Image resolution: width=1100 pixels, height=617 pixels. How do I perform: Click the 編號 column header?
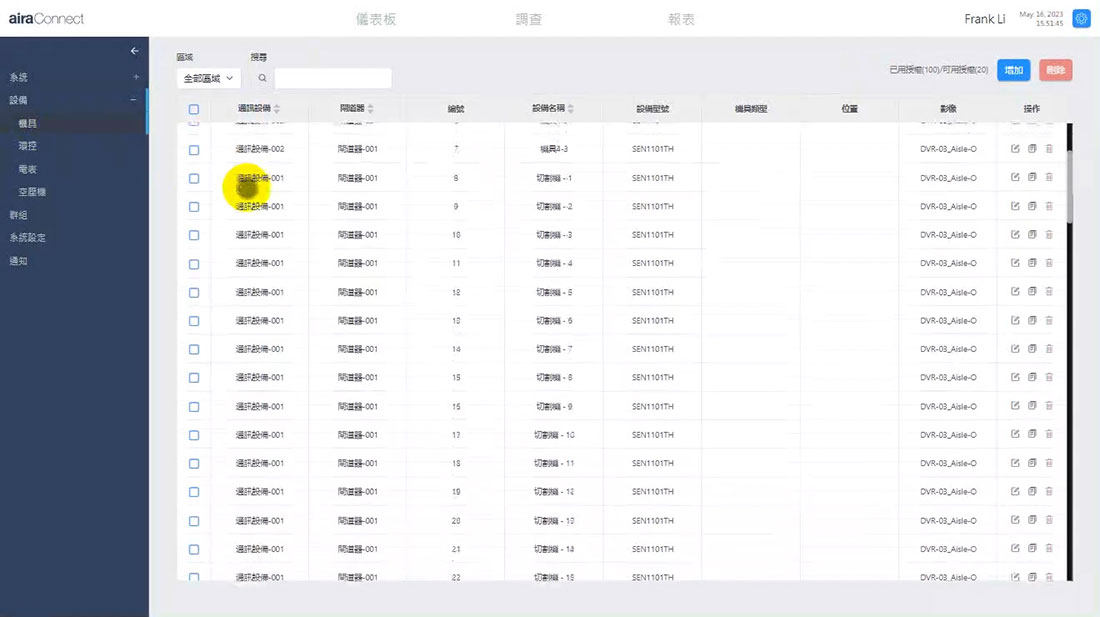456,109
